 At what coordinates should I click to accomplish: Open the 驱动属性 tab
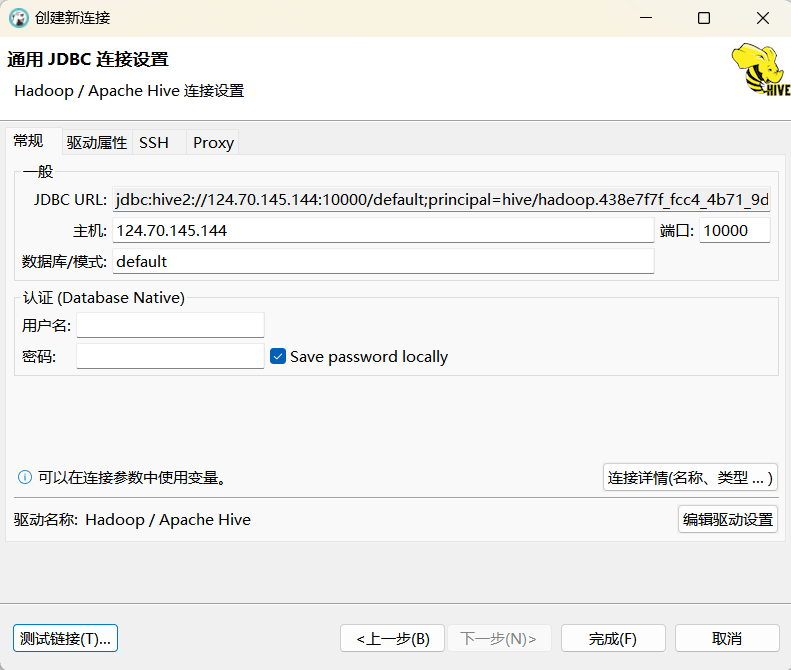pyautogui.click(x=96, y=143)
